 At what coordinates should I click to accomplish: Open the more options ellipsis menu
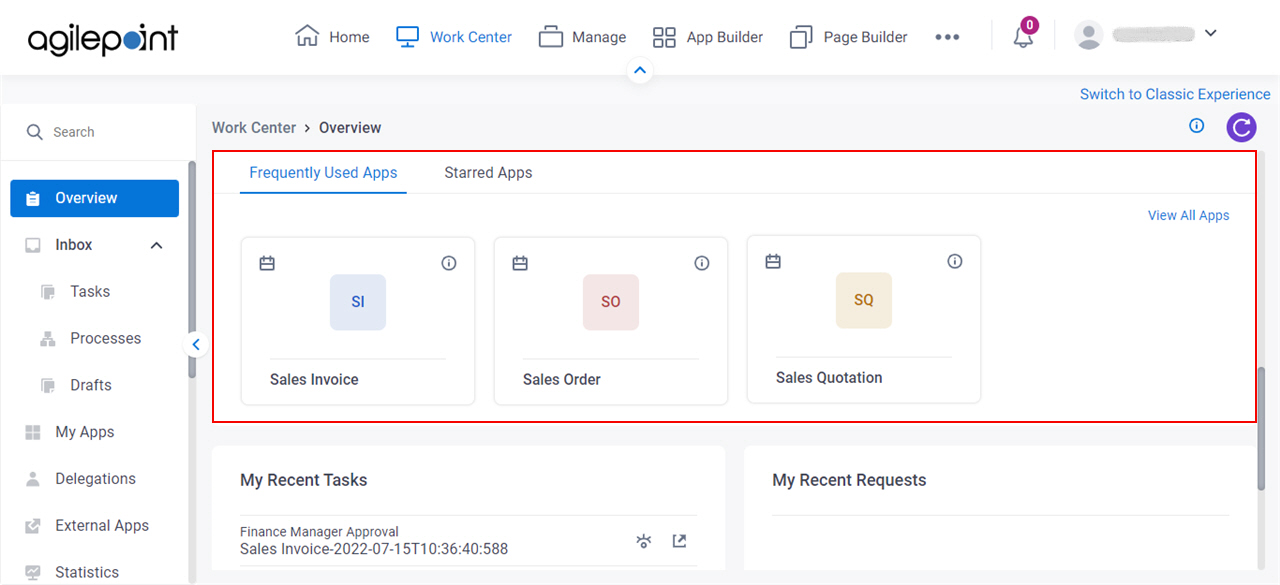[x=947, y=37]
